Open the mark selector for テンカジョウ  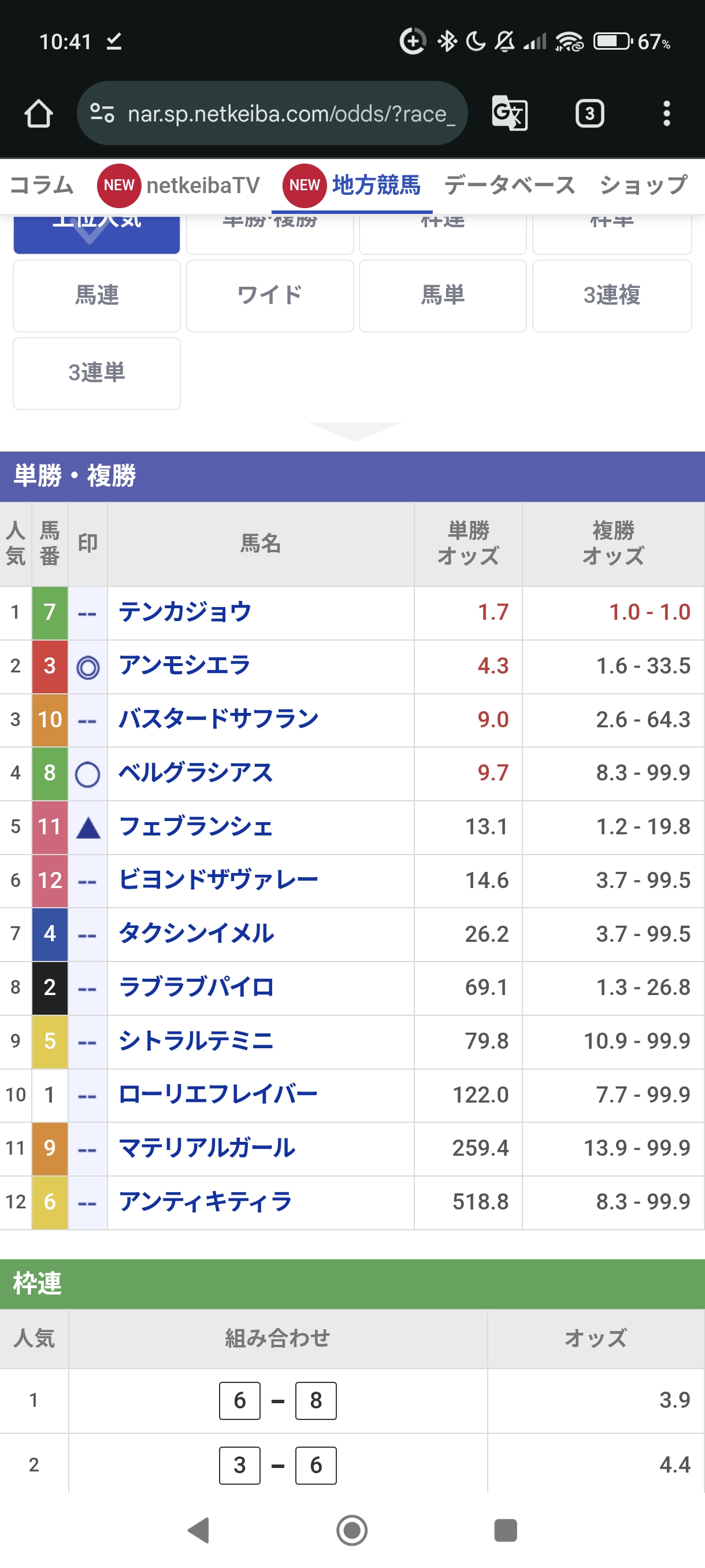point(88,613)
